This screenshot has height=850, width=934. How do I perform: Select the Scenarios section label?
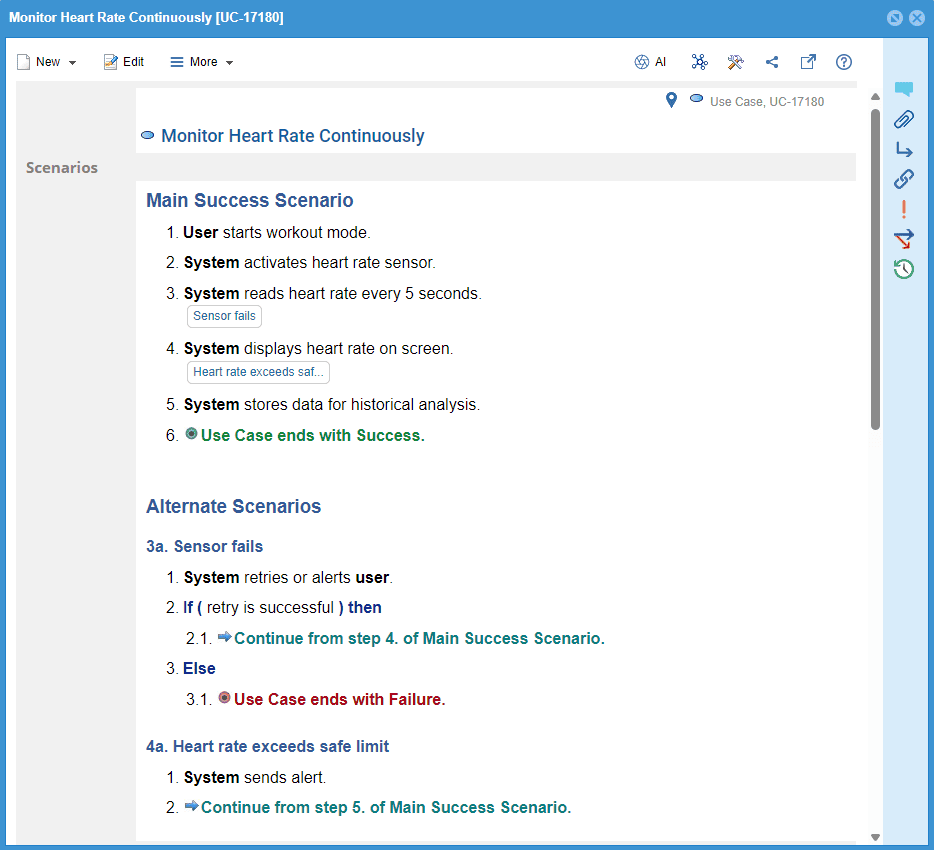point(62,167)
